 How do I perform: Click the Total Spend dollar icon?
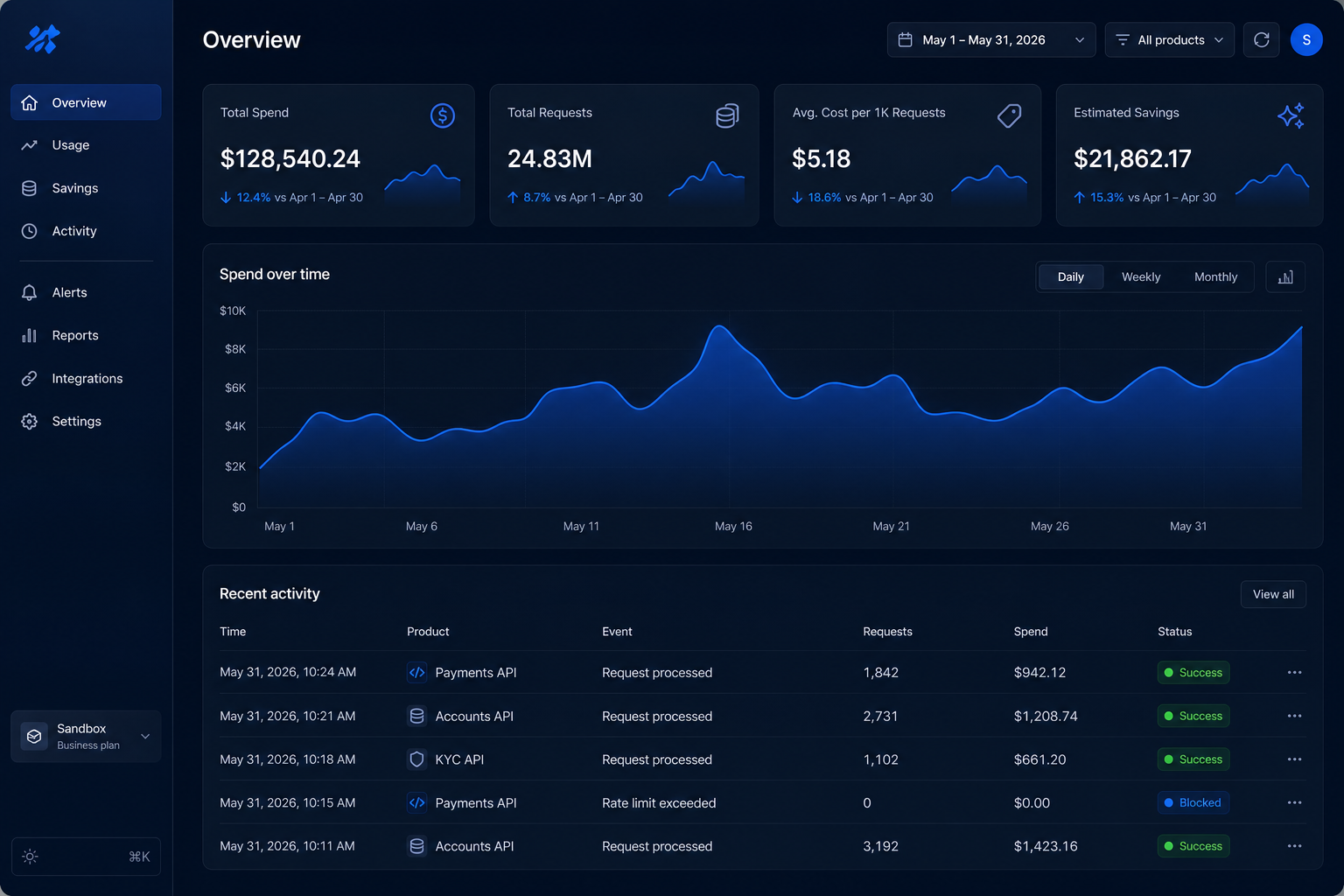pyautogui.click(x=443, y=115)
